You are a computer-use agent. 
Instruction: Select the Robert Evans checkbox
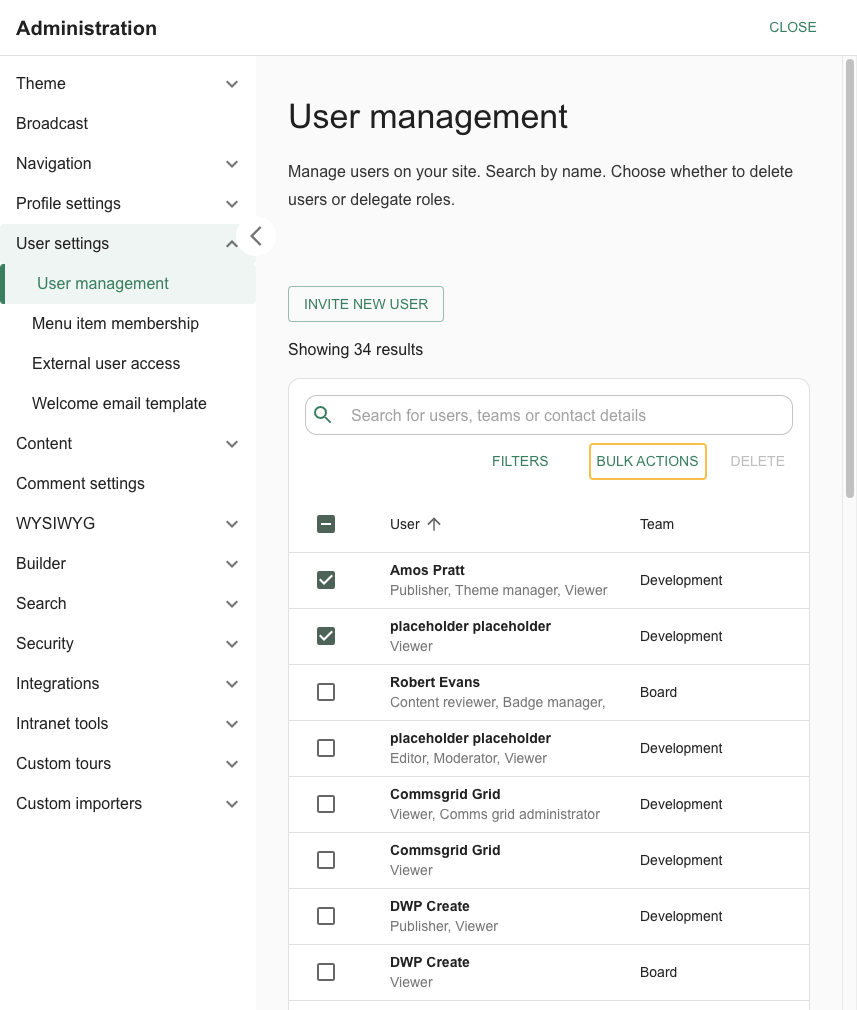coord(326,692)
